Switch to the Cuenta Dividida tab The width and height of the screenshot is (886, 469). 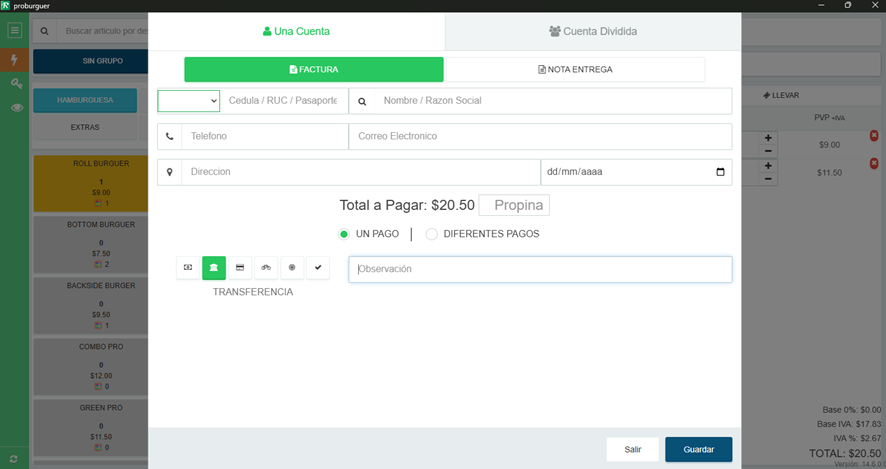click(593, 32)
